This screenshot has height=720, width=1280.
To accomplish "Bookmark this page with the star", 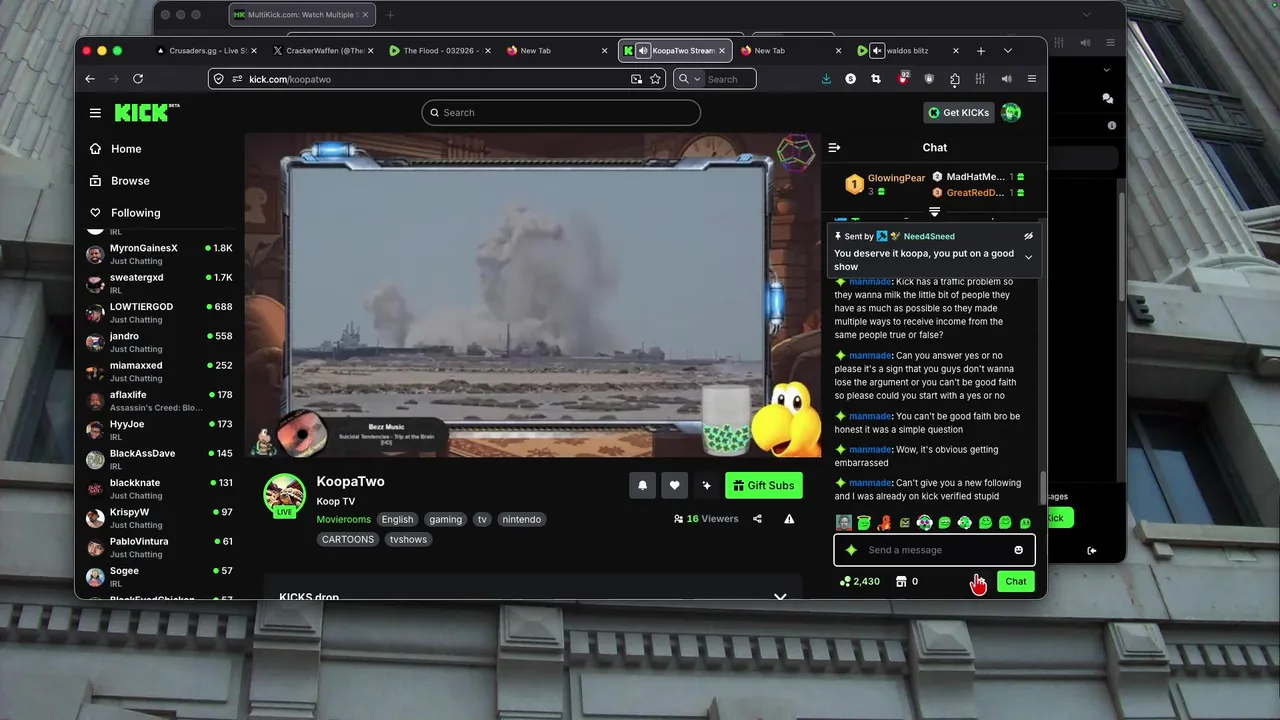I will point(656,79).
